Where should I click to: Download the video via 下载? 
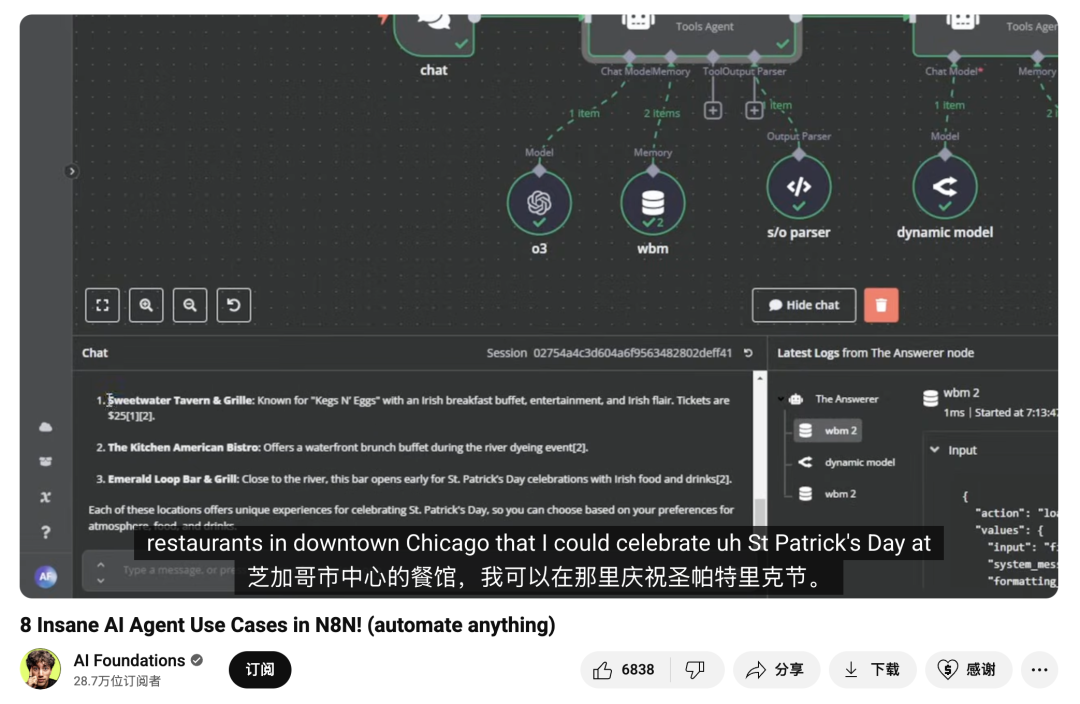coord(873,670)
